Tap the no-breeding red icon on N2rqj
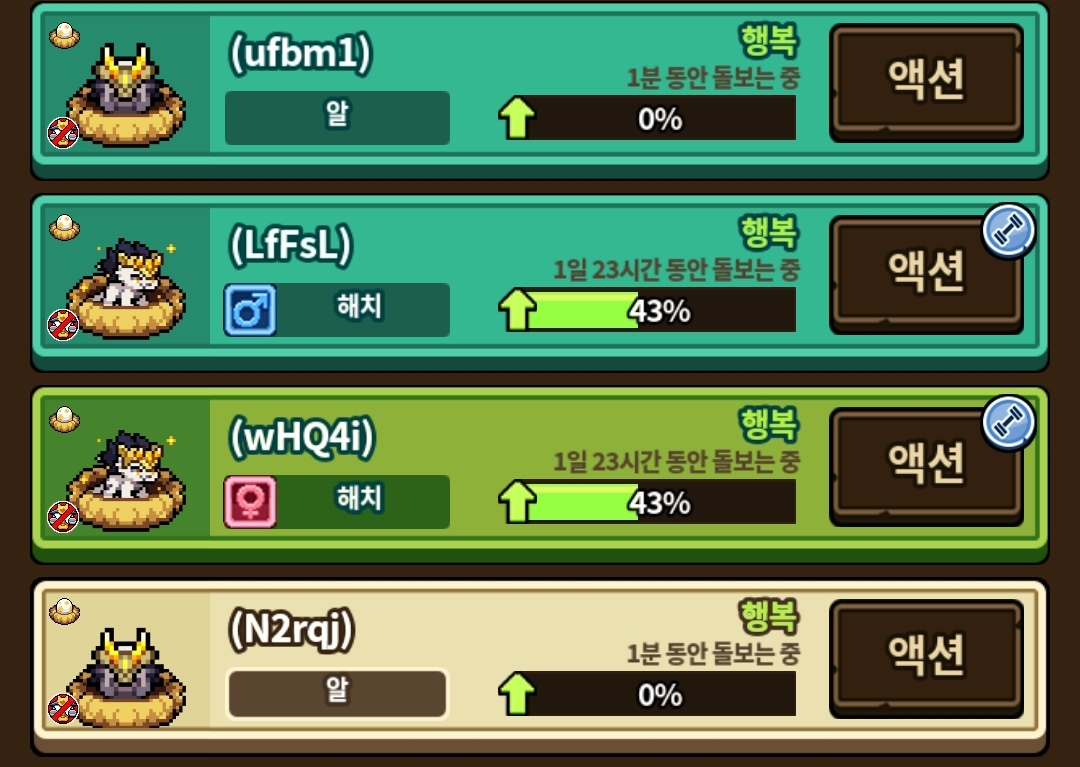The image size is (1080, 767). (63, 709)
